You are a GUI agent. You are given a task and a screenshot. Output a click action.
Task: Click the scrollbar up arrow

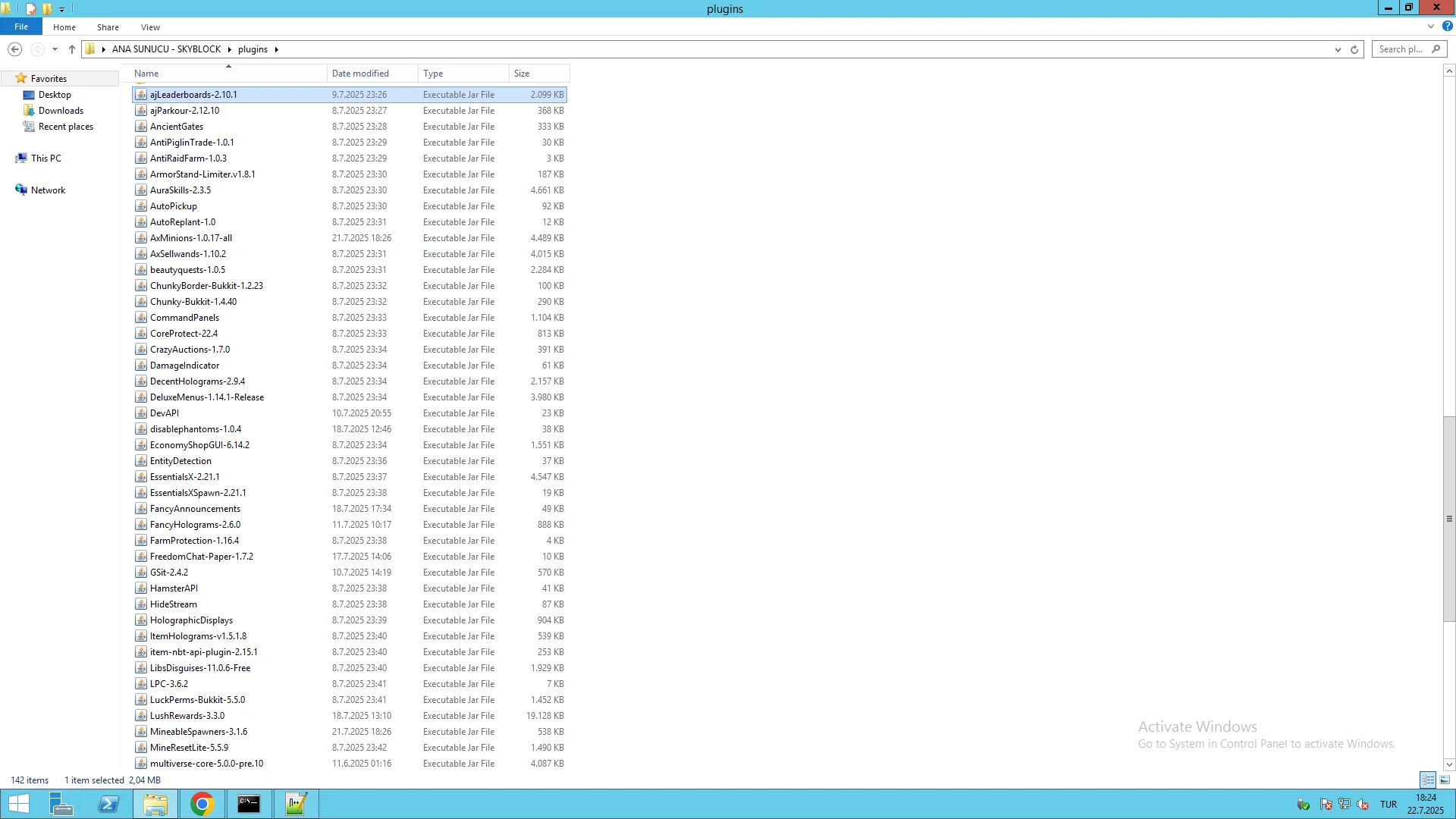coord(1449,71)
